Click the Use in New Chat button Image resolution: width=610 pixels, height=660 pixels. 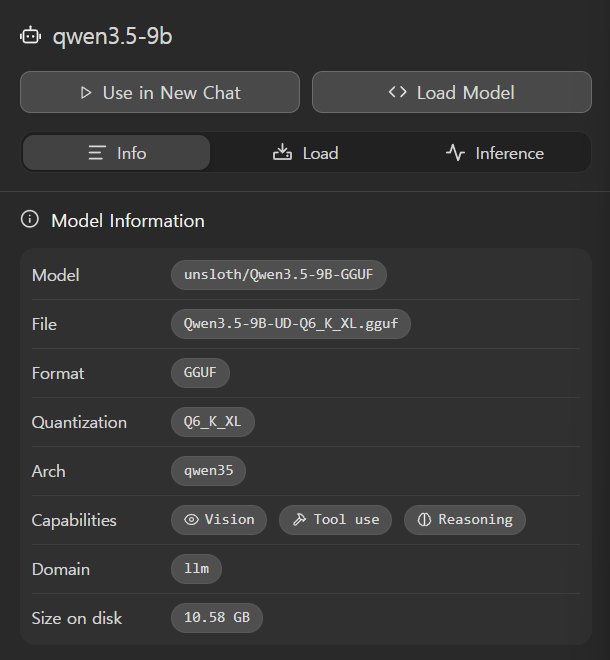coord(160,92)
